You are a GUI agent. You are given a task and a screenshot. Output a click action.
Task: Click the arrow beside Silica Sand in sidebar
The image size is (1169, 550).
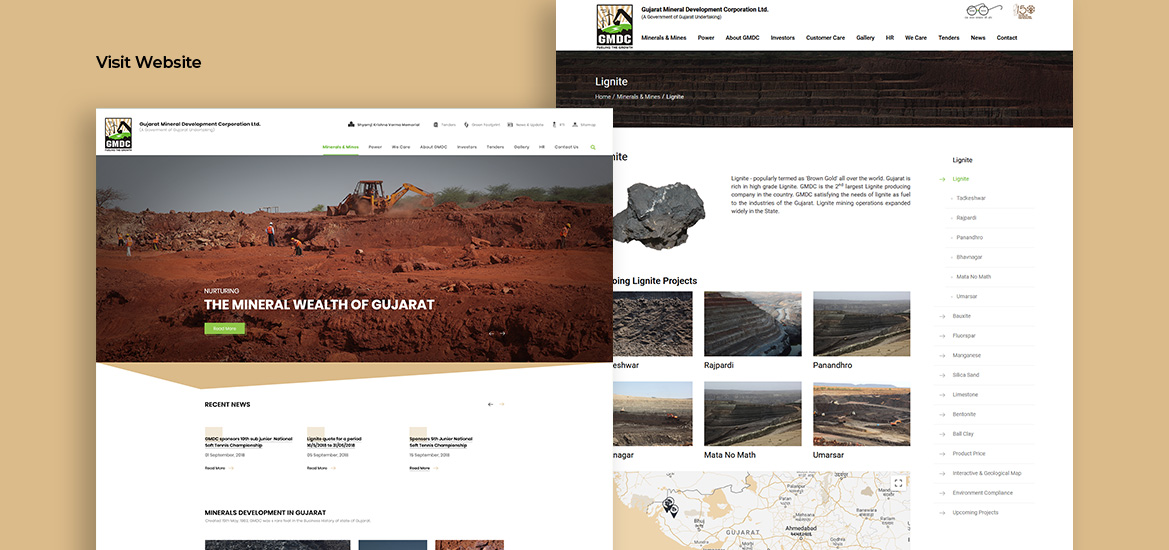[x=942, y=375]
